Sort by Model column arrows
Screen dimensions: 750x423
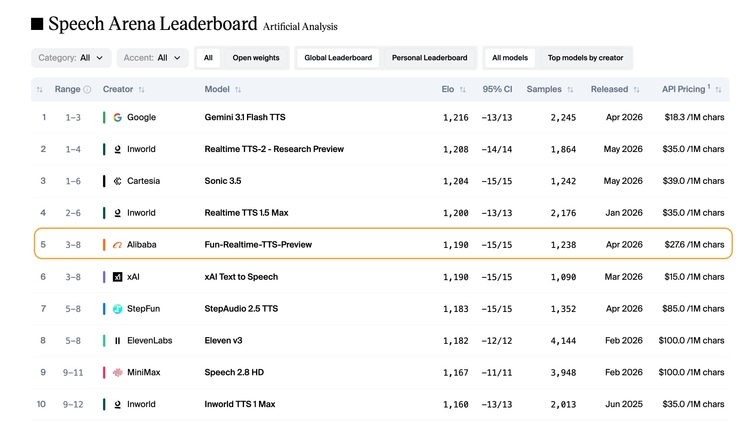pyautogui.click(x=238, y=89)
